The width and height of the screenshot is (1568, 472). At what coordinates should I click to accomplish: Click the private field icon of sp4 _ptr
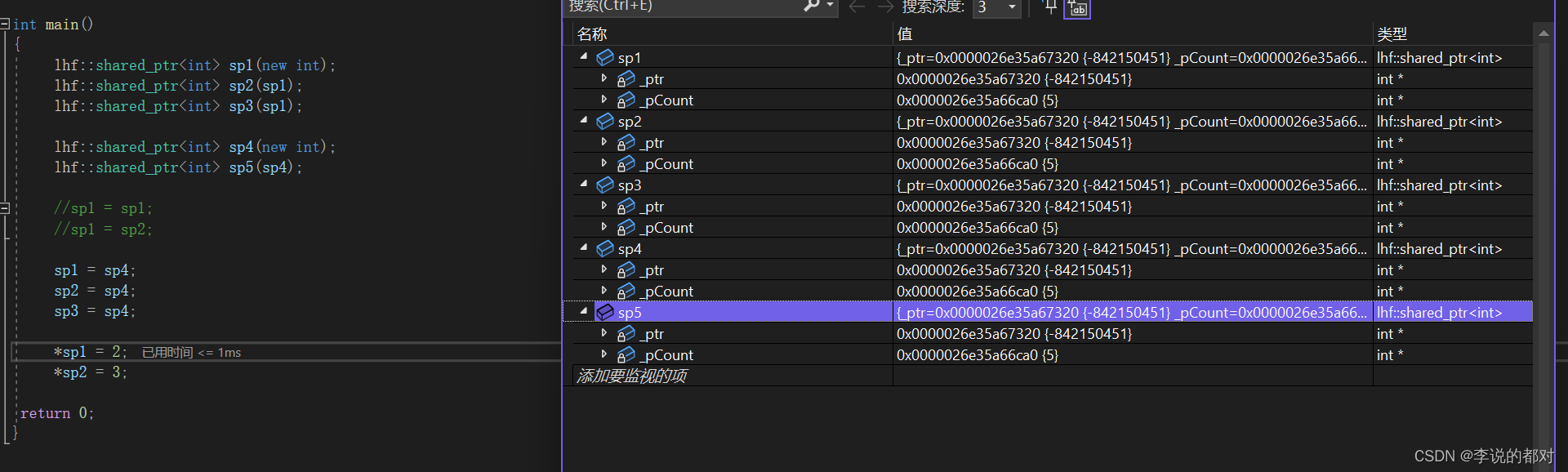click(626, 269)
